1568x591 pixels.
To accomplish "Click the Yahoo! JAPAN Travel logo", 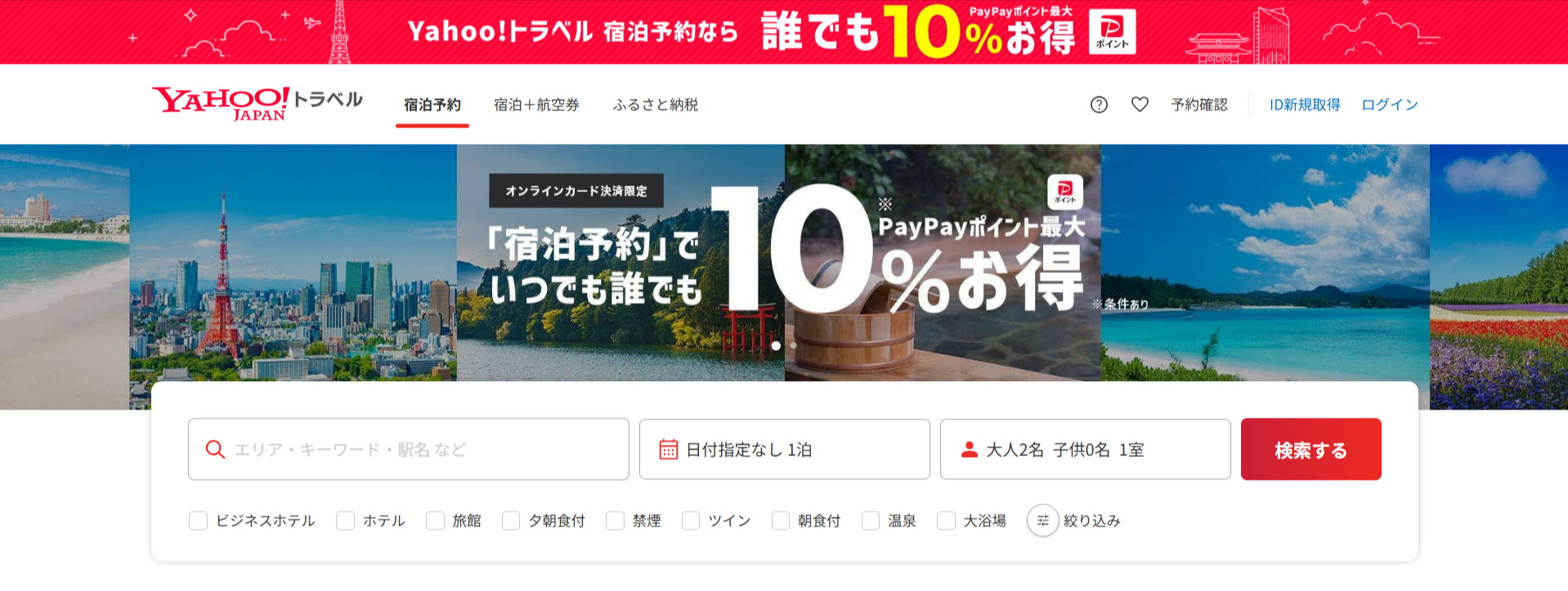I will click(258, 104).
